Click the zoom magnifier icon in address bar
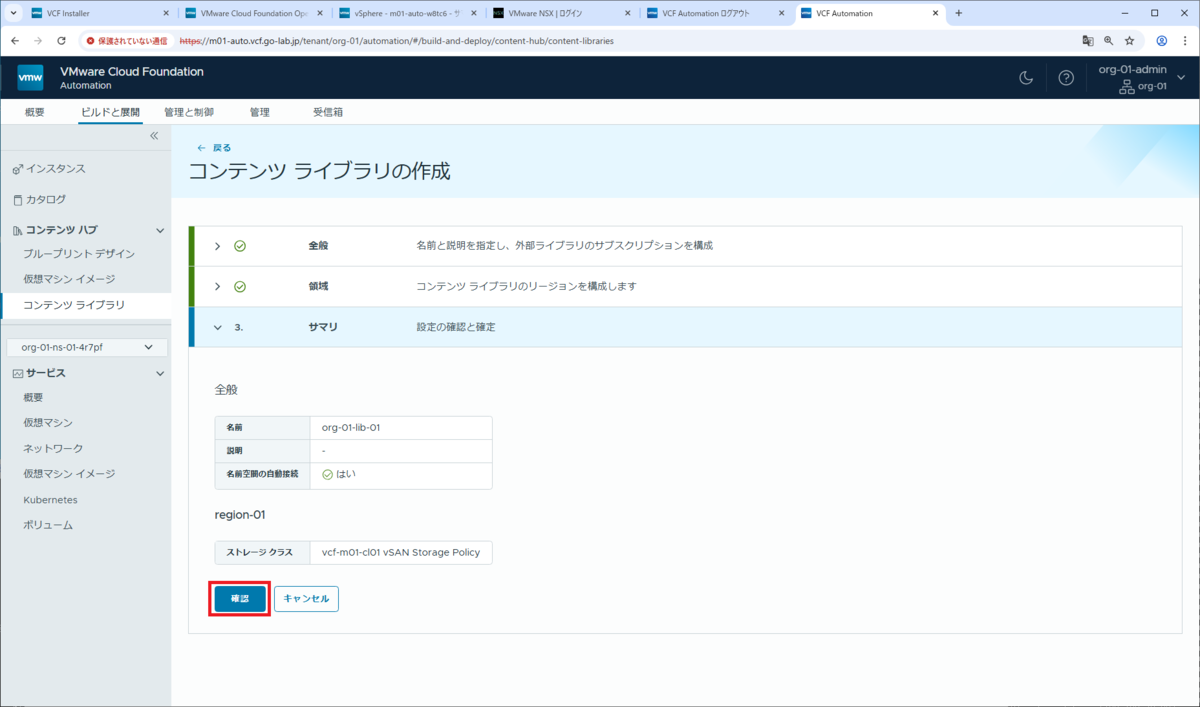This screenshot has height=707, width=1200. (1109, 41)
